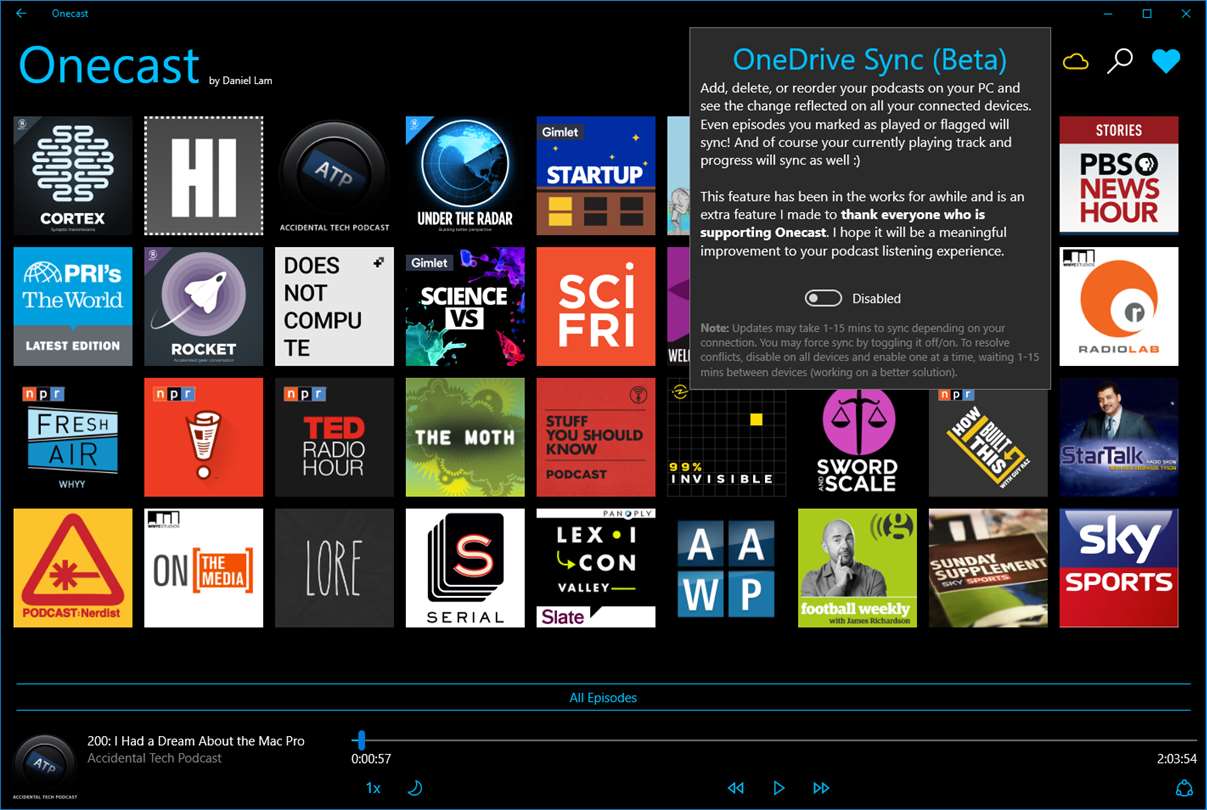The image size is (1207, 810).
Task: Open Podcast Nerdist tile
Action: pyautogui.click(x=73, y=568)
